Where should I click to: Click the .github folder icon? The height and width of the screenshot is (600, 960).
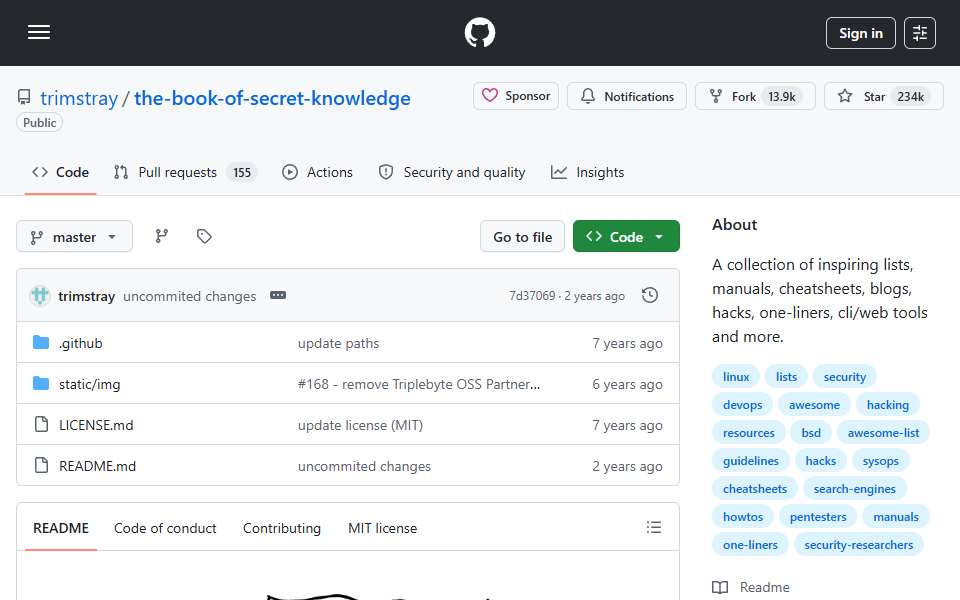pos(41,342)
